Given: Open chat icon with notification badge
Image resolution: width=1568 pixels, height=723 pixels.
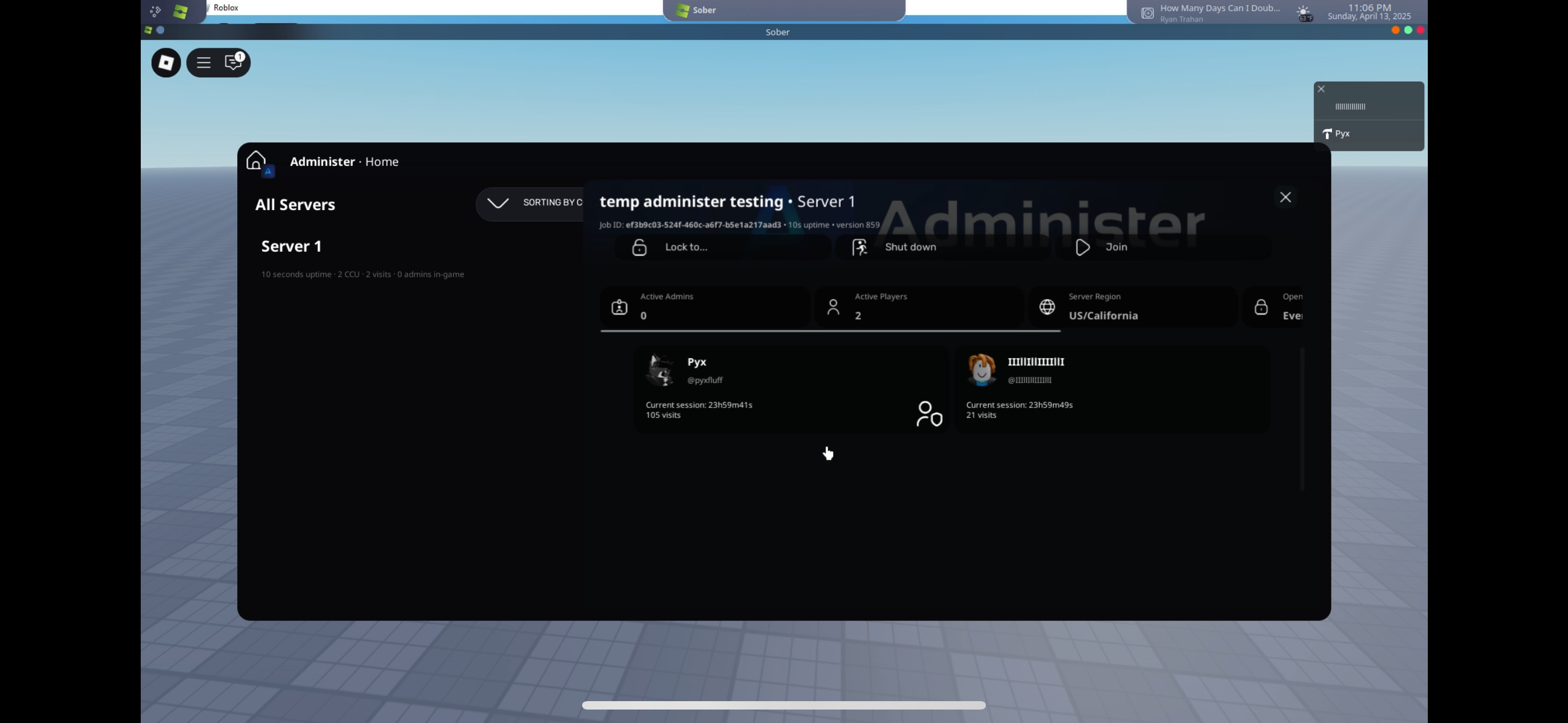Looking at the screenshot, I should 234,62.
